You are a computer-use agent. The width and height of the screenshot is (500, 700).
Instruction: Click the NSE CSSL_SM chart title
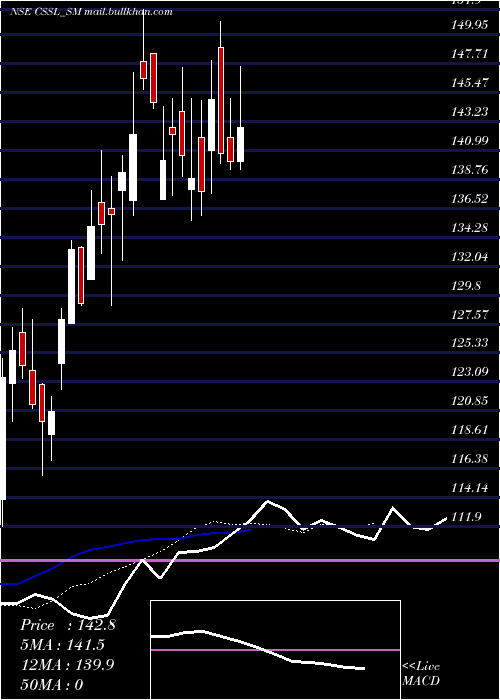coord(91,12)
